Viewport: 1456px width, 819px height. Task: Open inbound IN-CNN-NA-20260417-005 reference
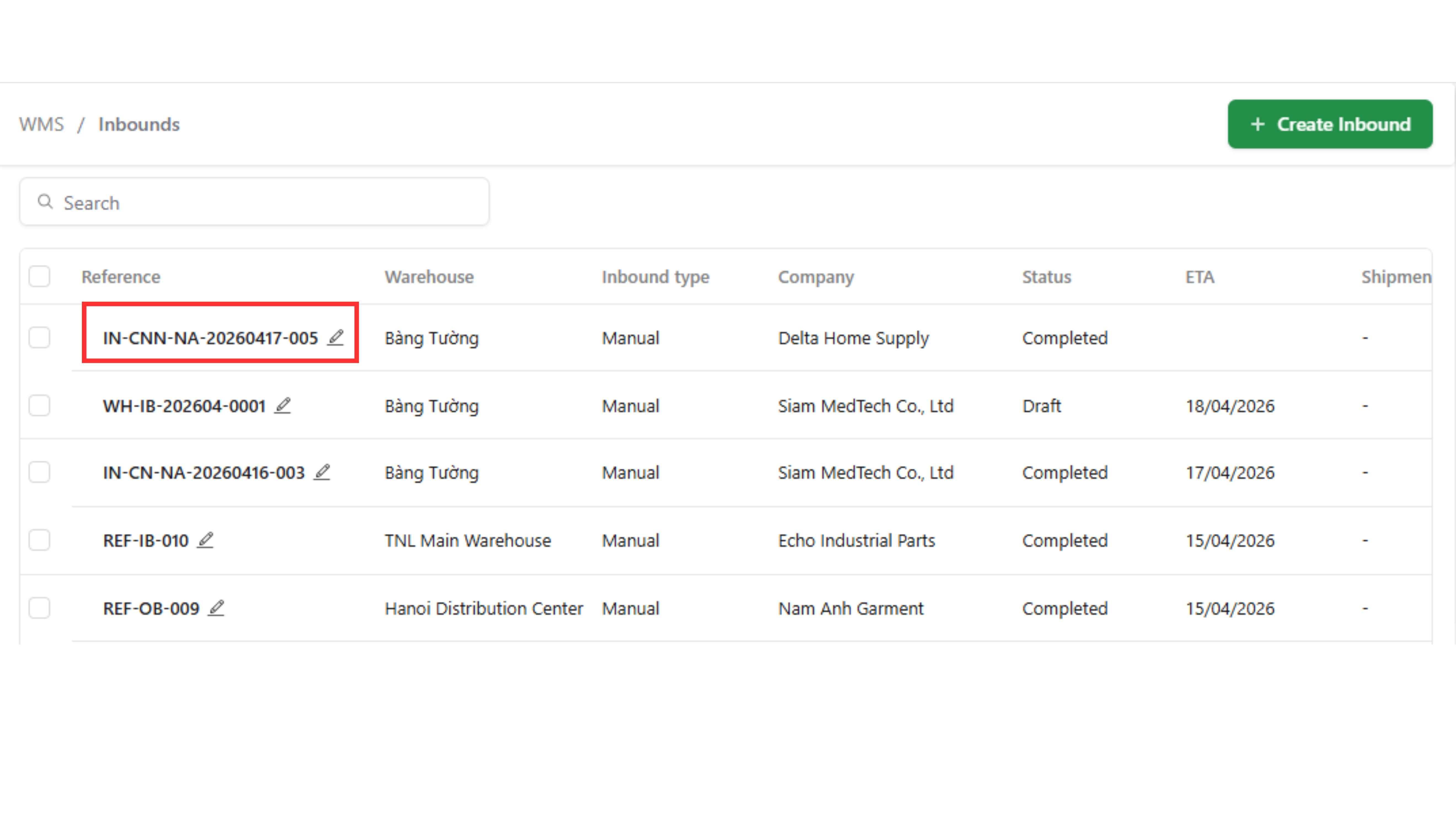pyautogui.click(x=210, y=338)
